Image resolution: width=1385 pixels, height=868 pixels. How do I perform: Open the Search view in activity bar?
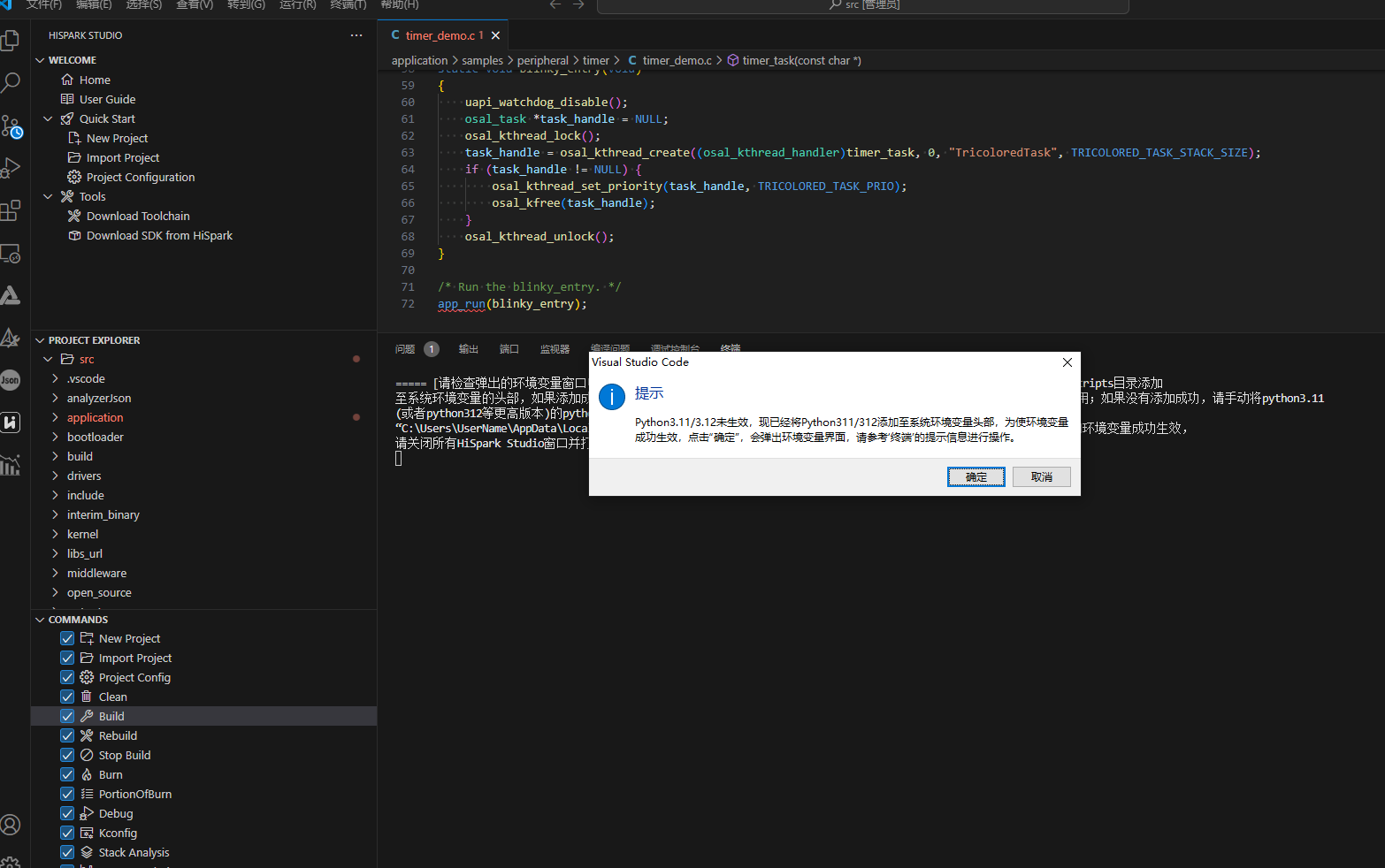pos(11,83)
